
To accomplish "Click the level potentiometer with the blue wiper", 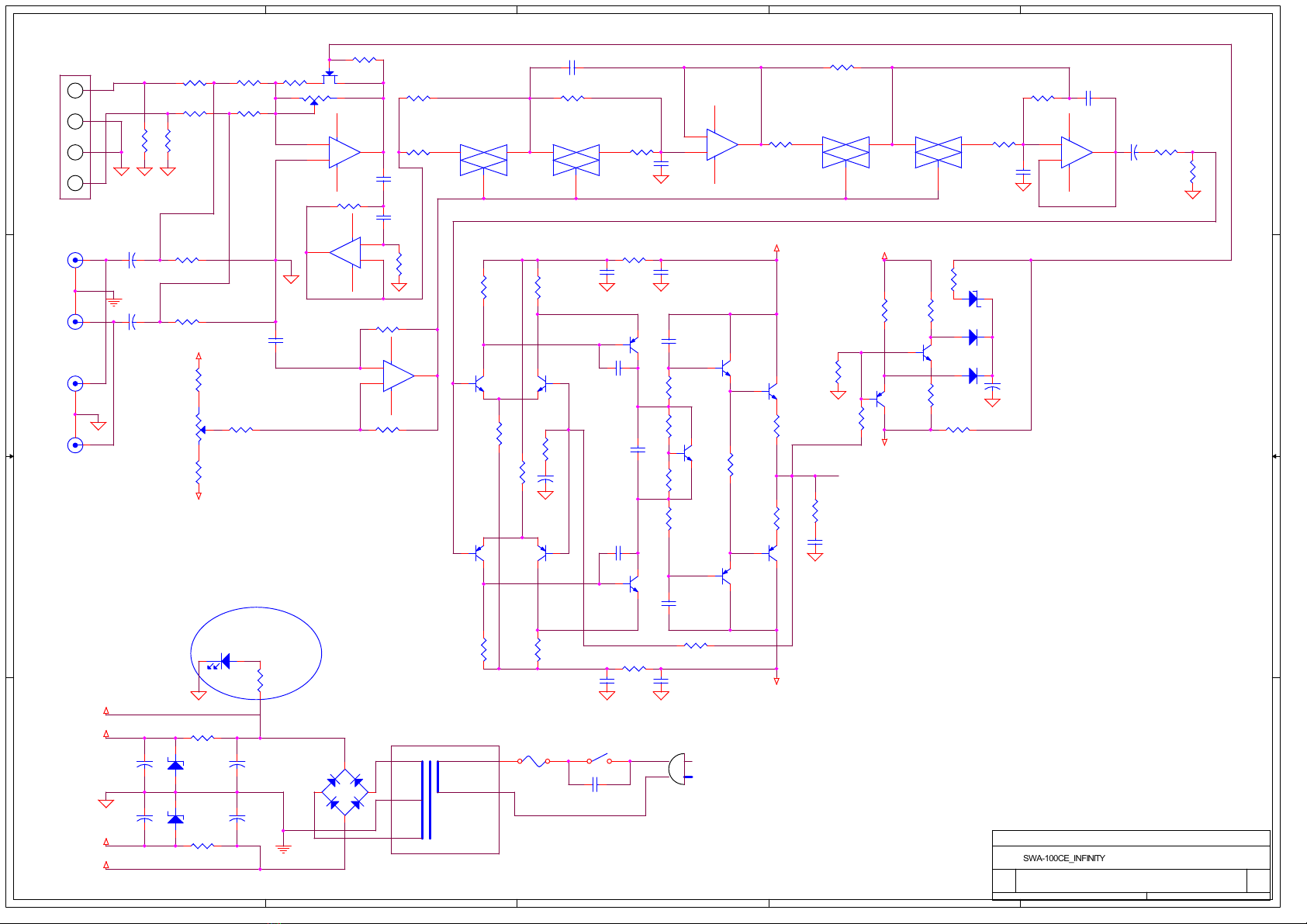I will (199, 429).
